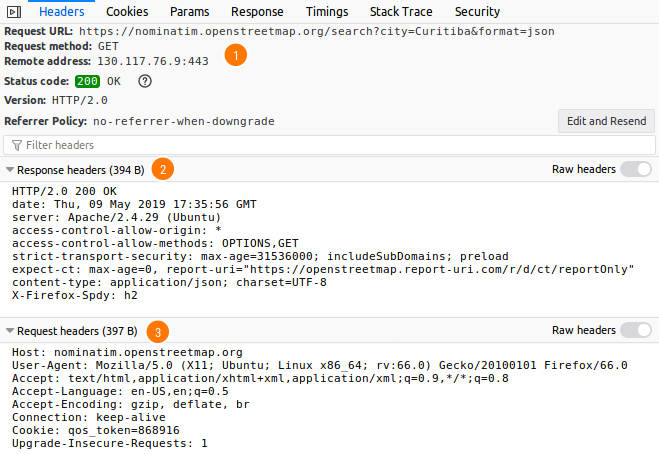Click the orange marker numbered 1

click(235, 55)
